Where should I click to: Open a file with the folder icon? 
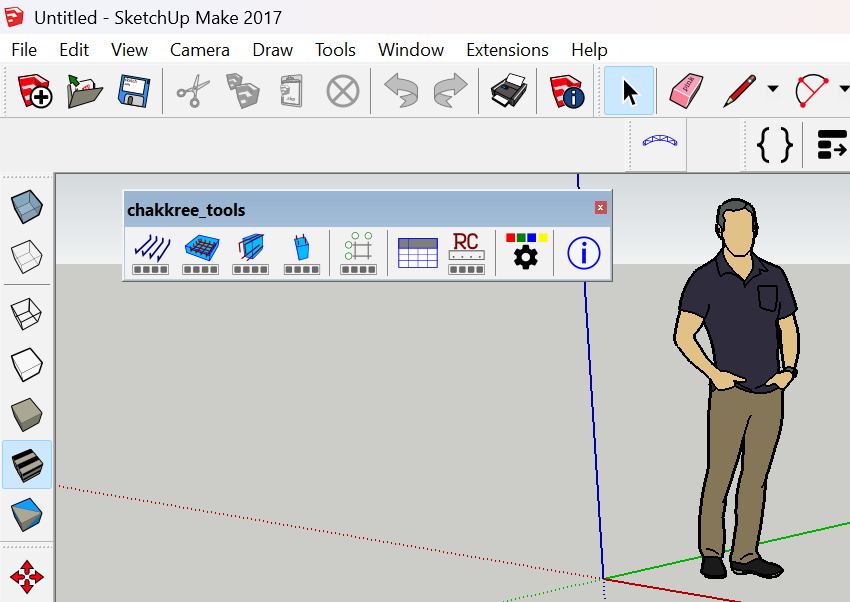(x=84, y=90)
